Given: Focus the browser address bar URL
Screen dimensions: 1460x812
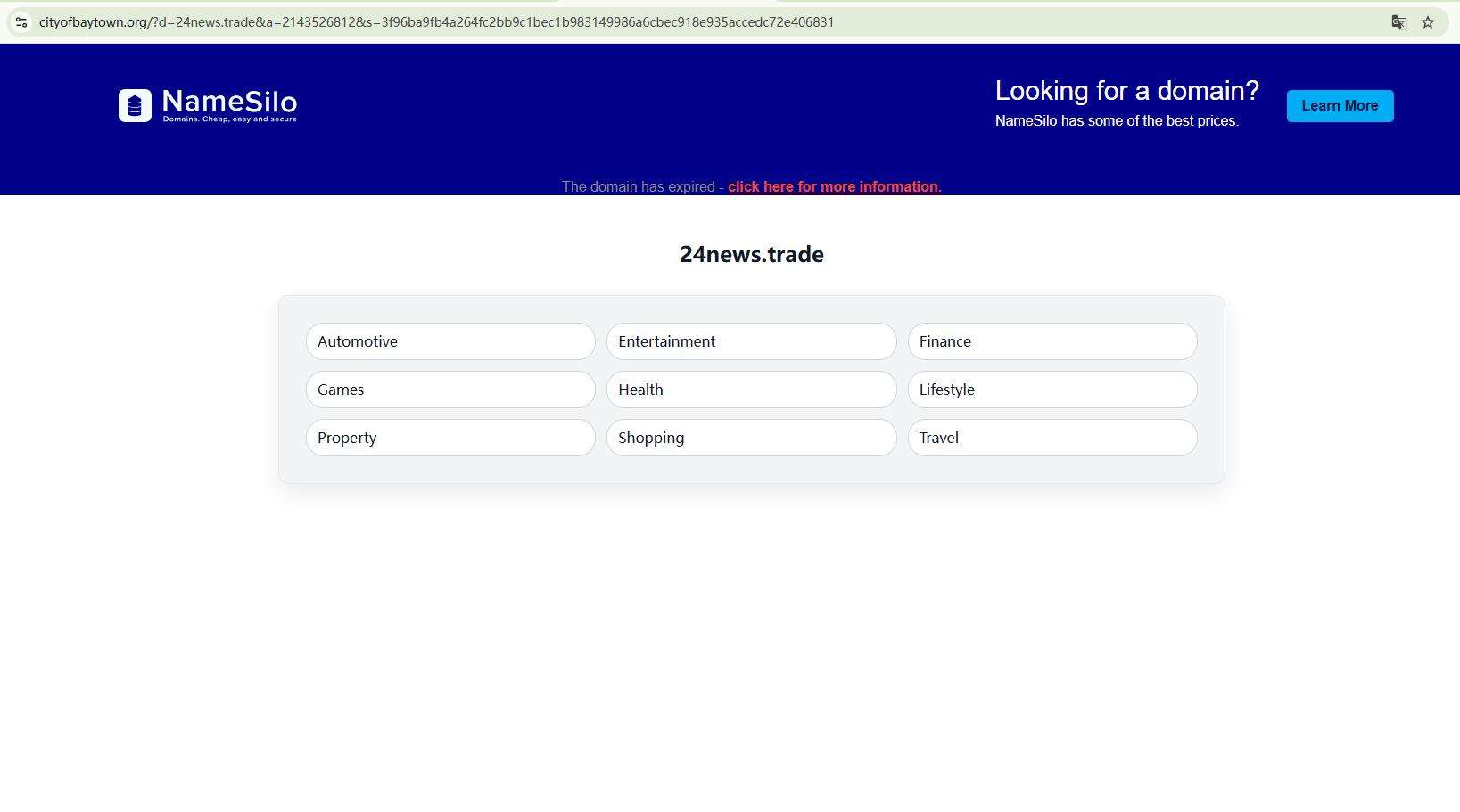Looking at the screenshot, I should tap(436, 22).
